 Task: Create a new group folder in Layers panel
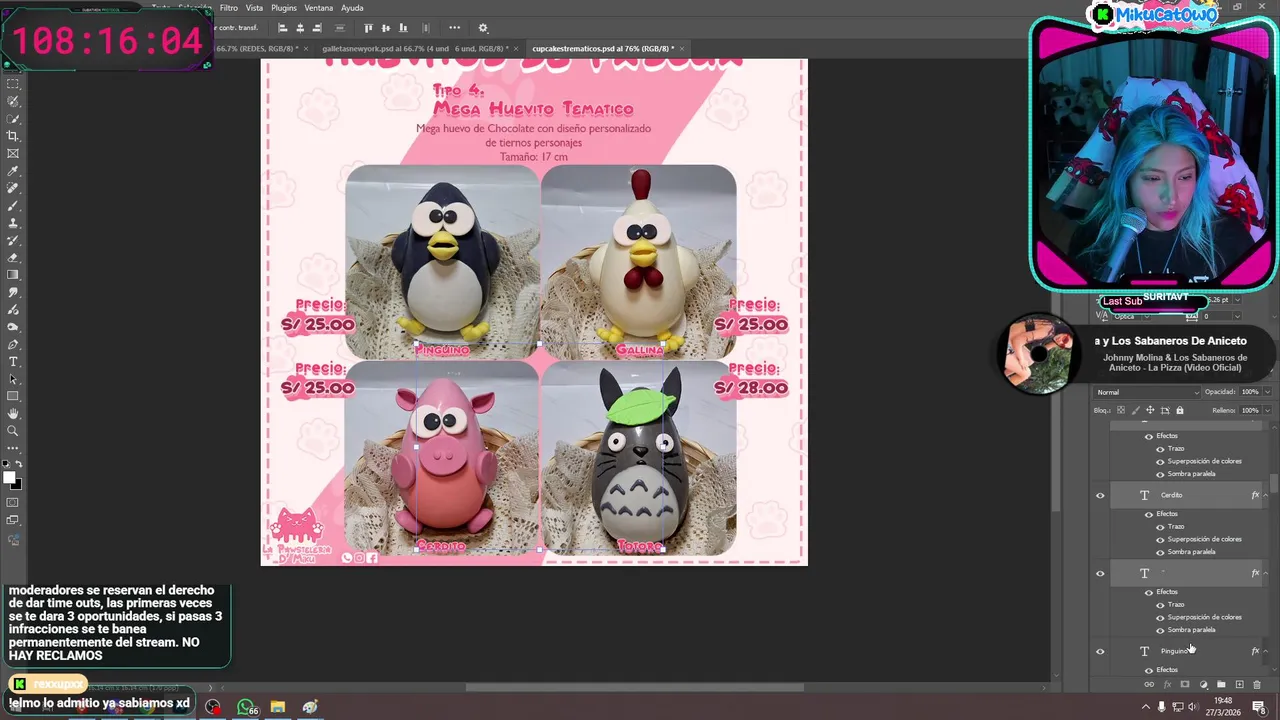click(x=1221, y=685)
